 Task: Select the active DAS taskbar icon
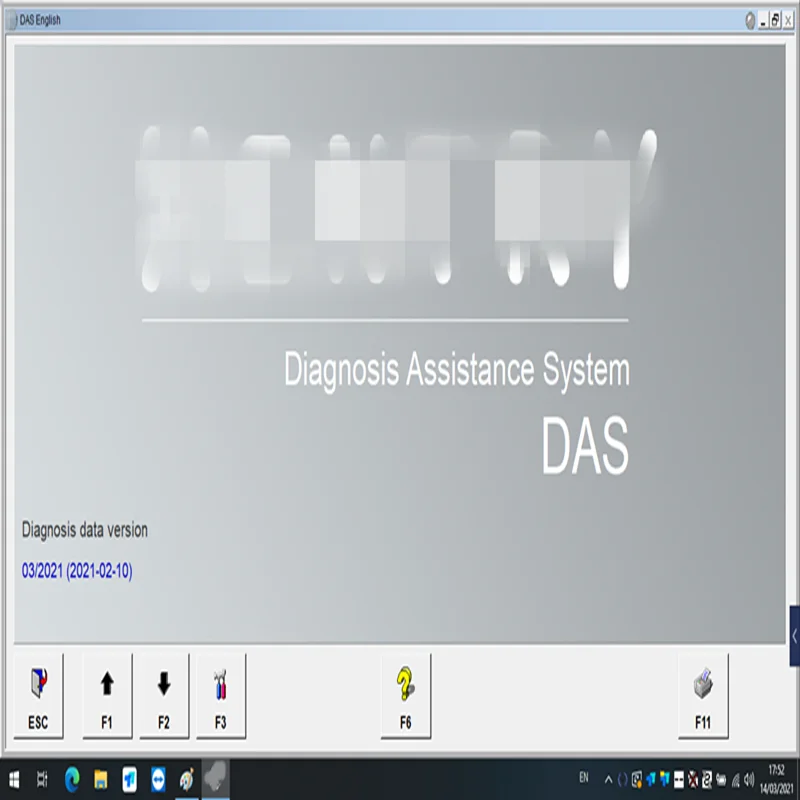215,779
